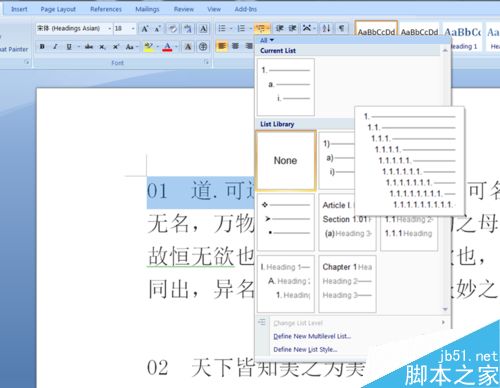Click the Sort icon
Viewport: 500px width, 388px height.
pyautogui.click(x=326, y=29)
